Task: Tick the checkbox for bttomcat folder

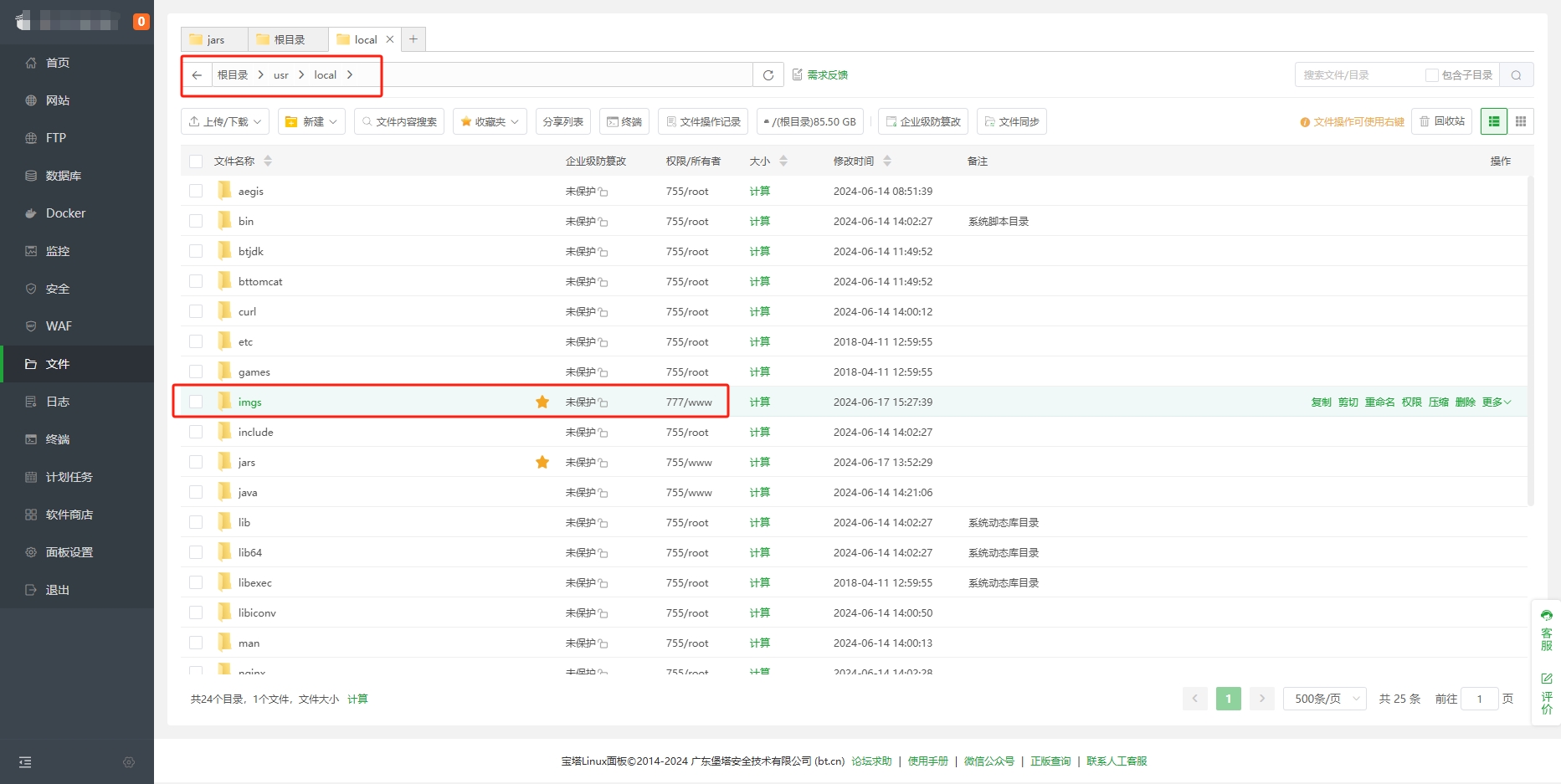Action: (x=196, y=282)
